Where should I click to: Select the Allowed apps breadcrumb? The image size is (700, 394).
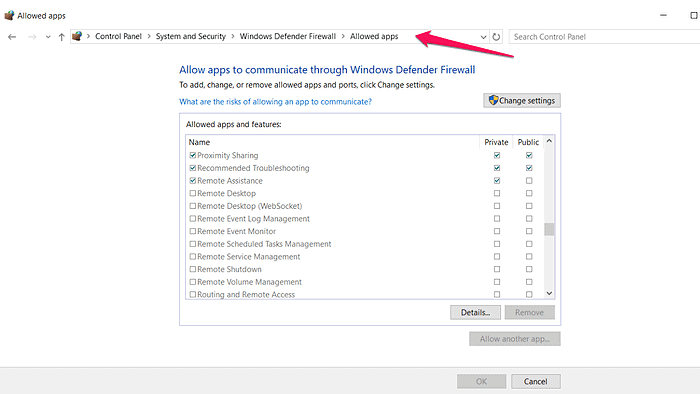pos(374,36)
